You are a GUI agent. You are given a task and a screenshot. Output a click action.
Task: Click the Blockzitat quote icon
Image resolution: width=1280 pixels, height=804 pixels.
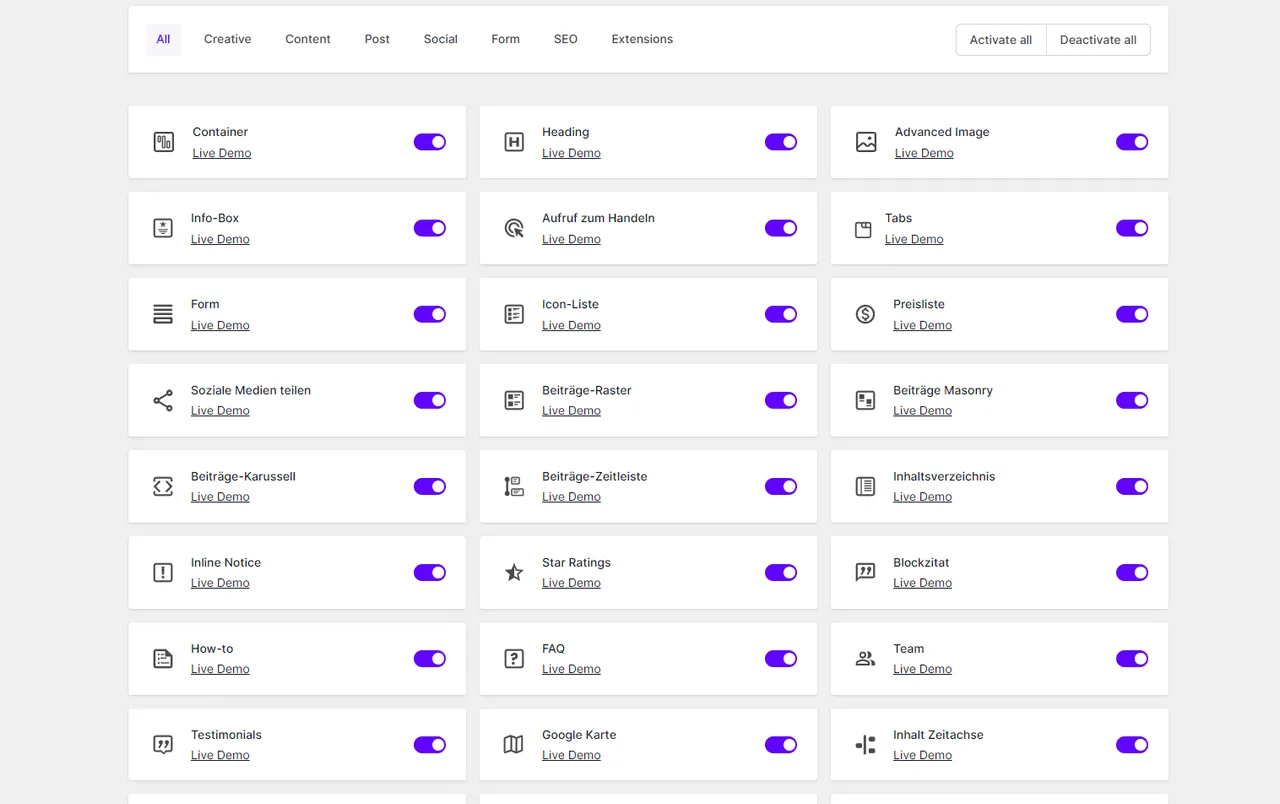point(866,572)
